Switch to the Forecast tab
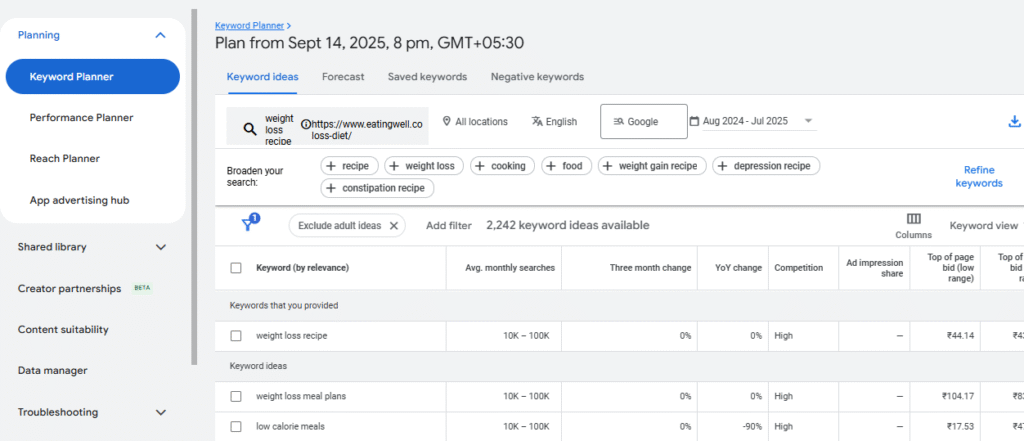 point(343,77)
